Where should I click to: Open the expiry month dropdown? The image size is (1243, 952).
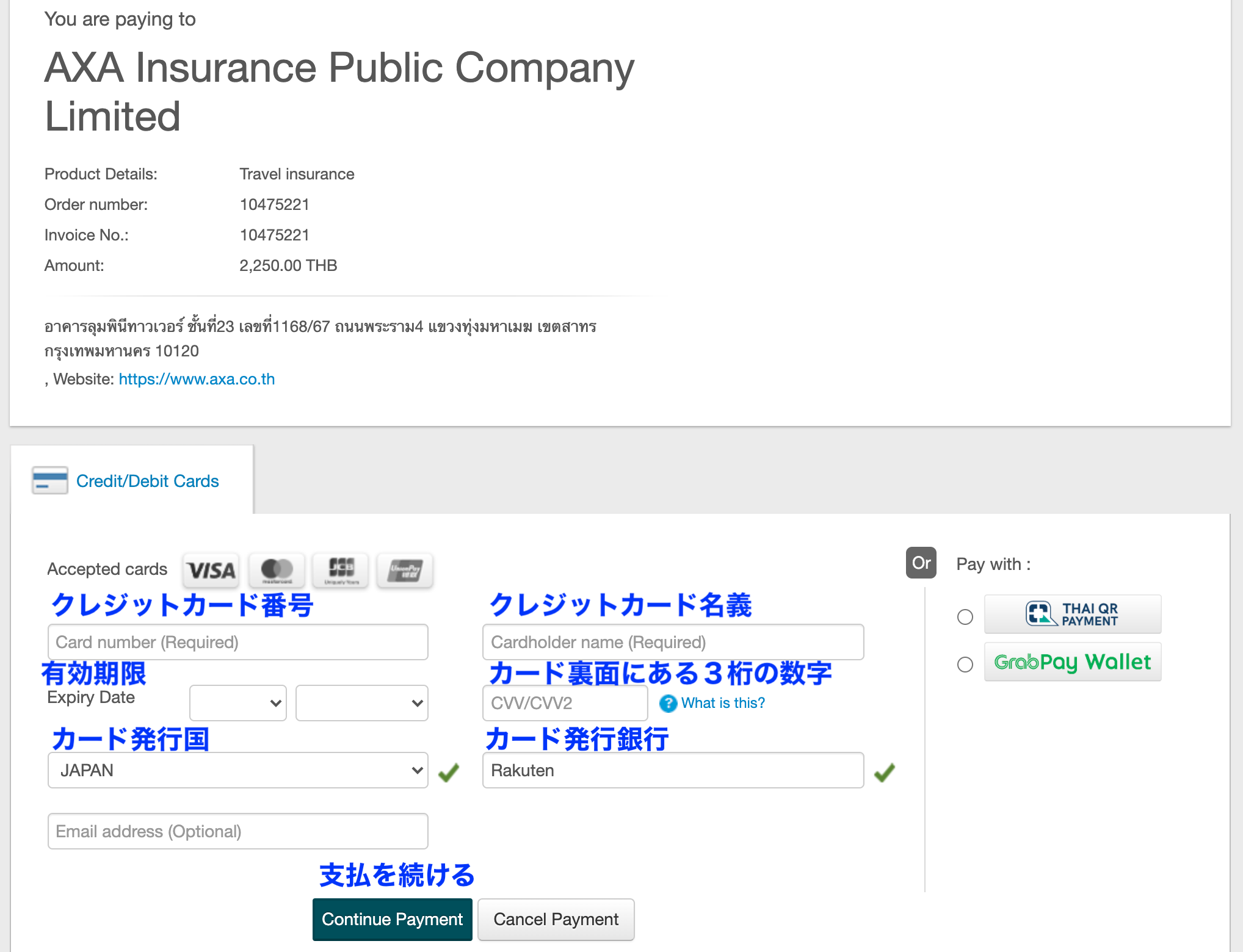tap(238, 703)
